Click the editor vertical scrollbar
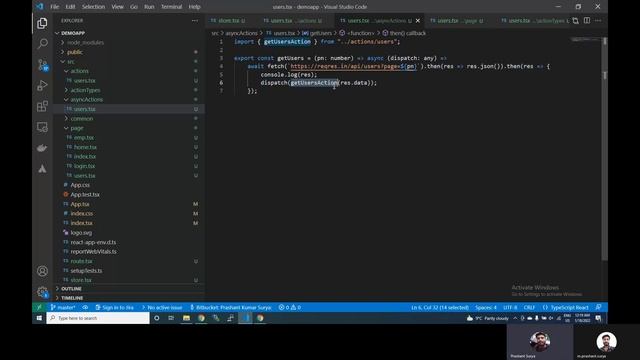This screenshot has height=360, width=640. click(x=604, y=149)
